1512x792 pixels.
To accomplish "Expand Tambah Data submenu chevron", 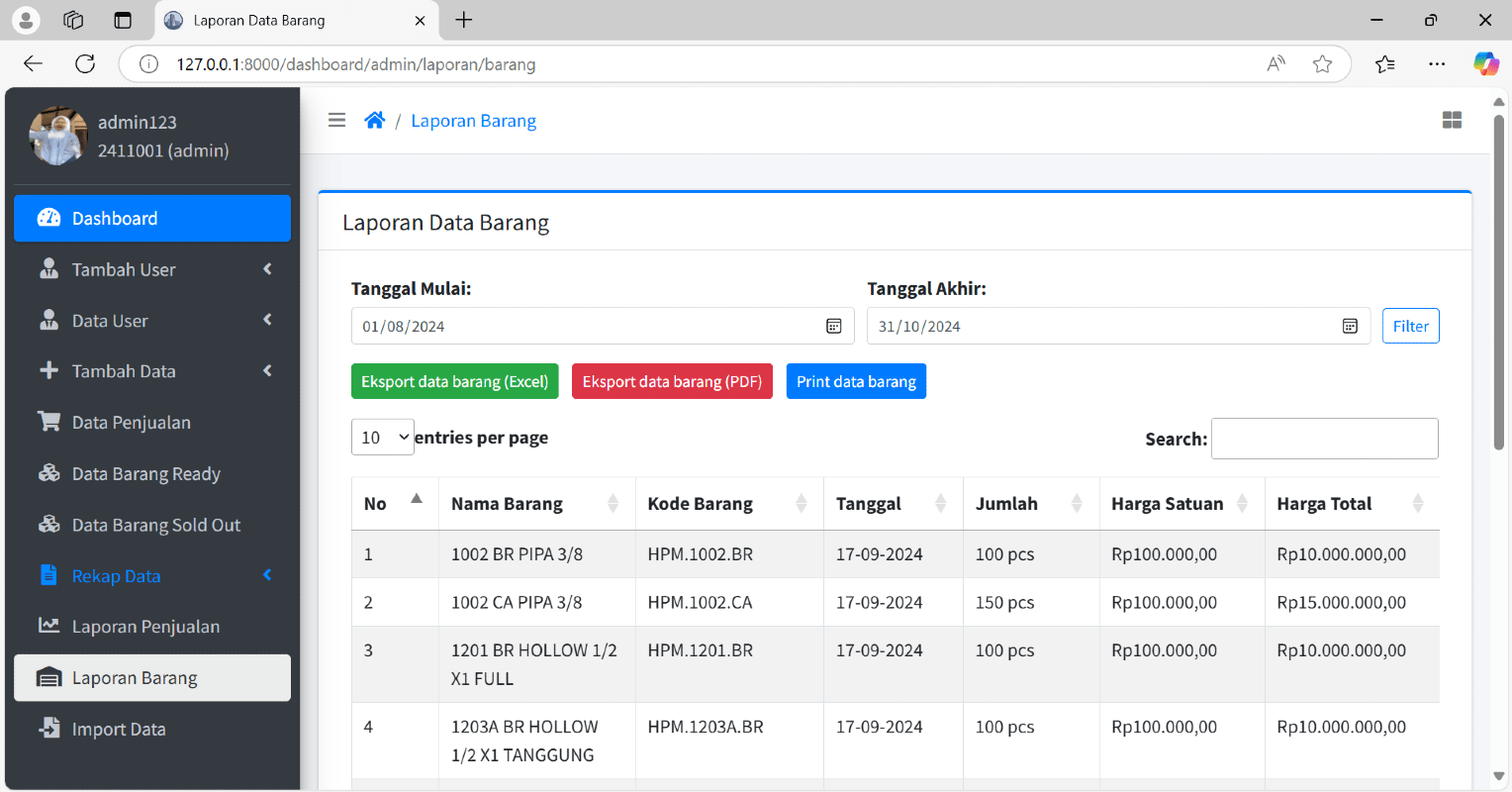I will click(x=267, y=370).
